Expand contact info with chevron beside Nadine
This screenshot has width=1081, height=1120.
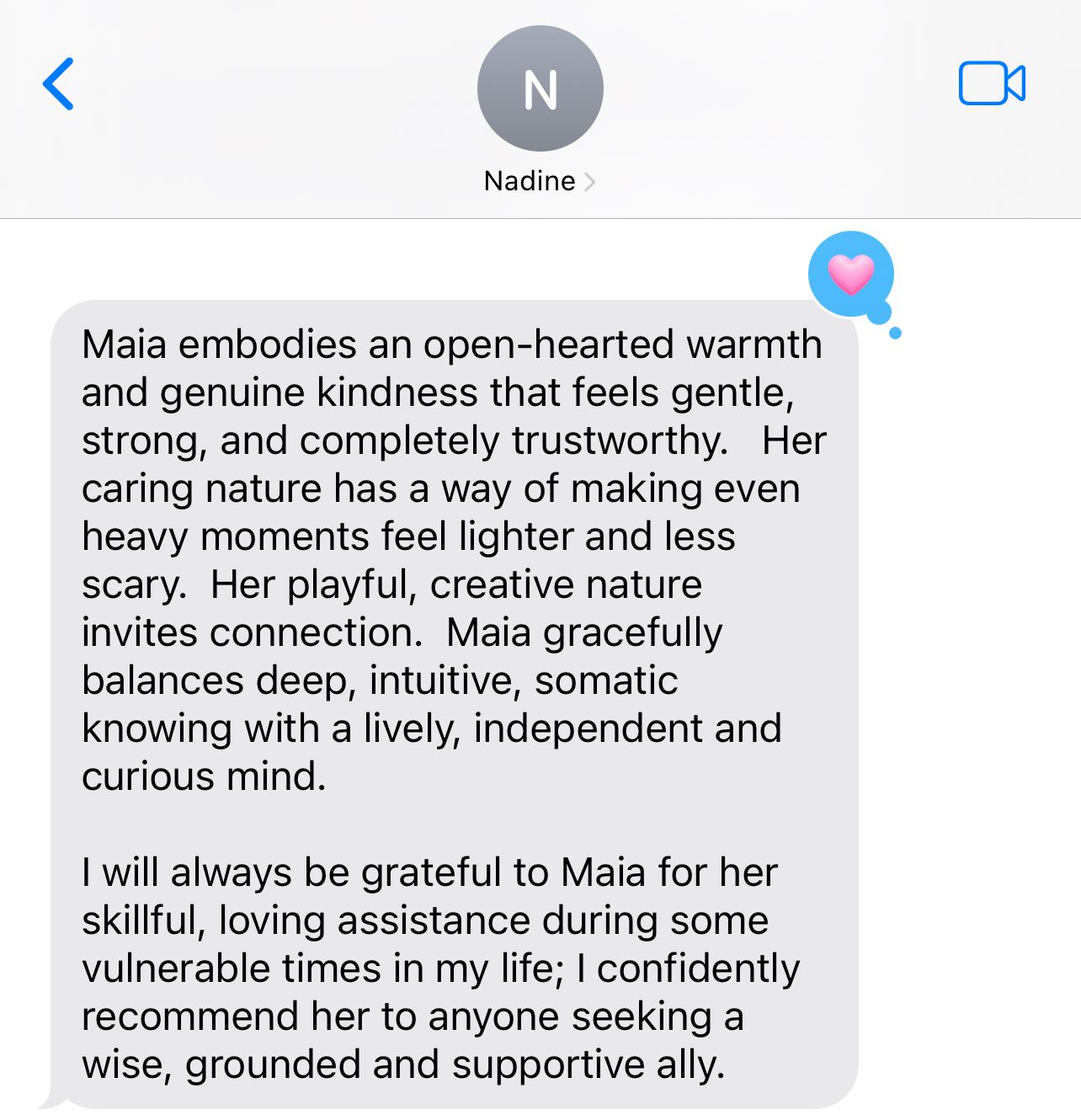click(589, 181)
